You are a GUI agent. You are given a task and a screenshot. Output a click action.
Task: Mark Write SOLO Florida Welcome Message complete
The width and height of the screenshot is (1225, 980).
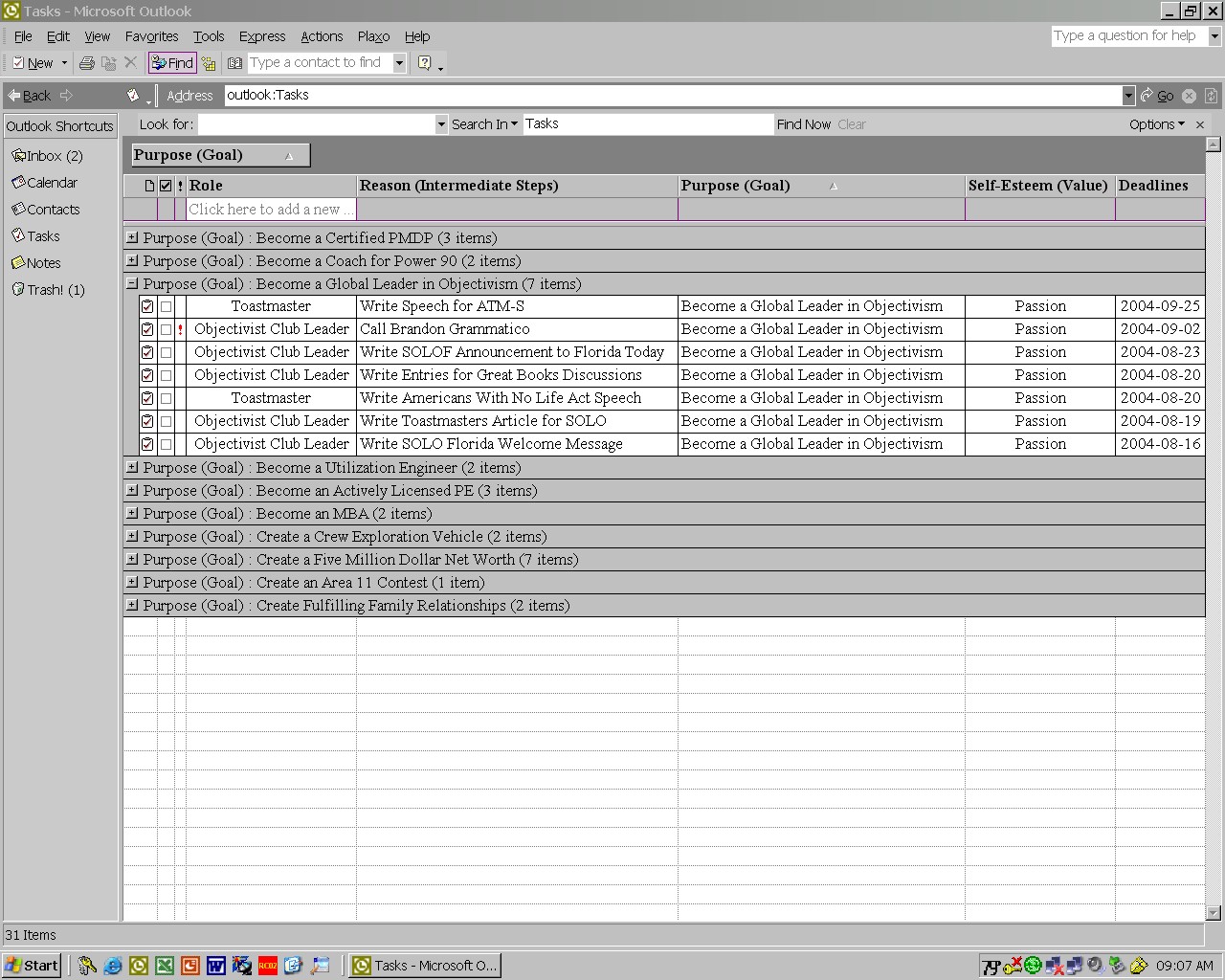pyautogui.click(x=167, y=444)
